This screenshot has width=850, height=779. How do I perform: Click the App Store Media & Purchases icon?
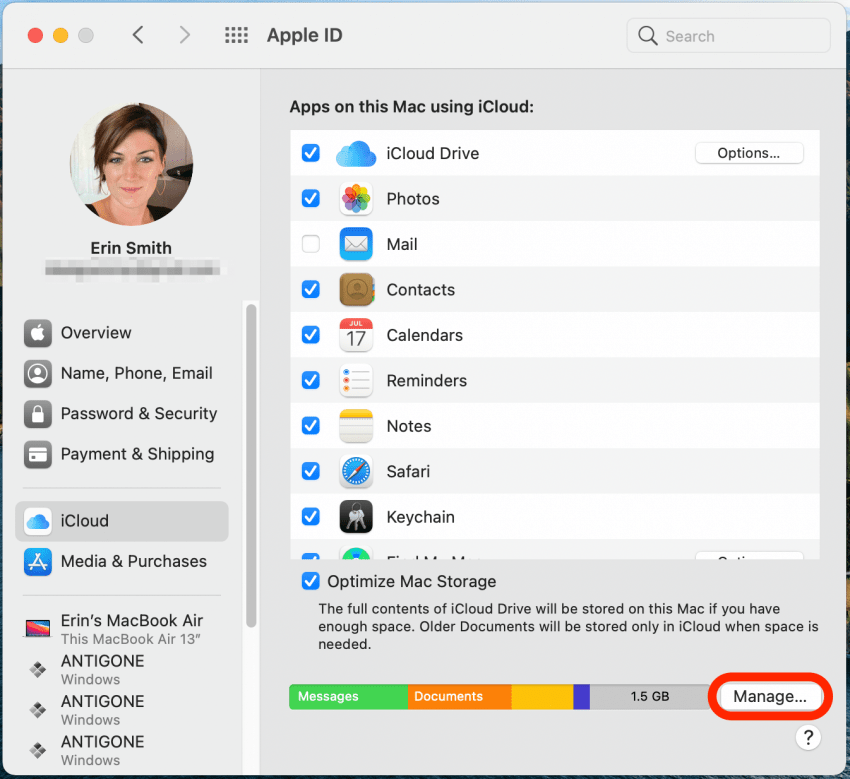(x=37, y=562)
